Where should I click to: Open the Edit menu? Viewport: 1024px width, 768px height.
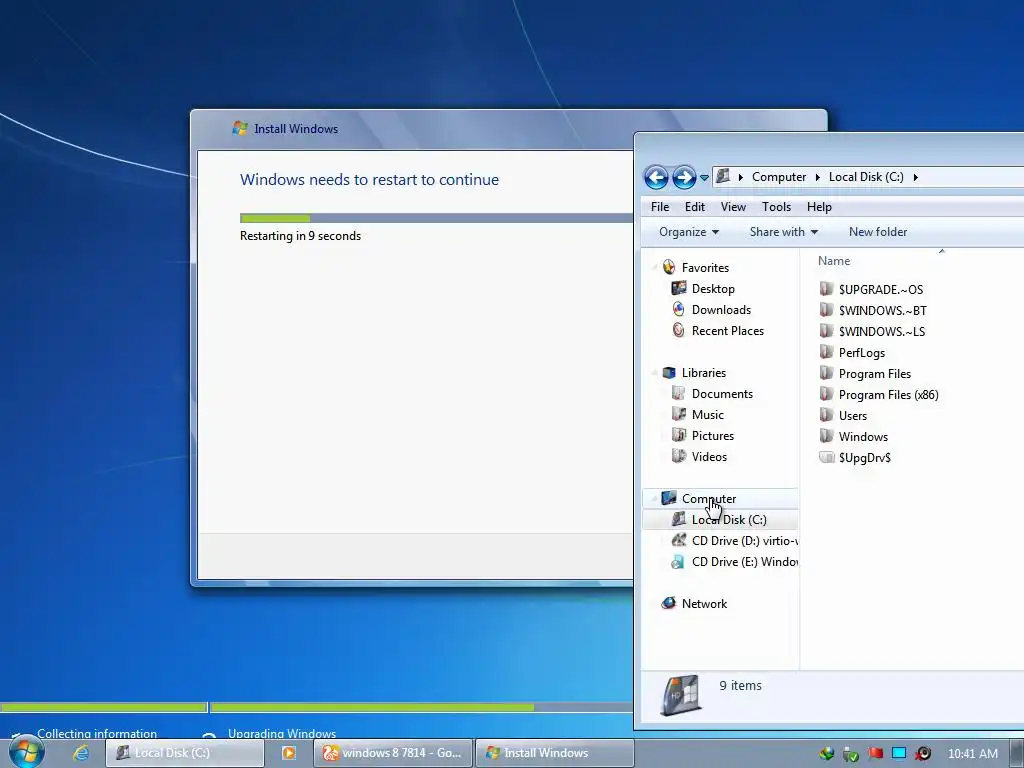[x=694, y=207]
